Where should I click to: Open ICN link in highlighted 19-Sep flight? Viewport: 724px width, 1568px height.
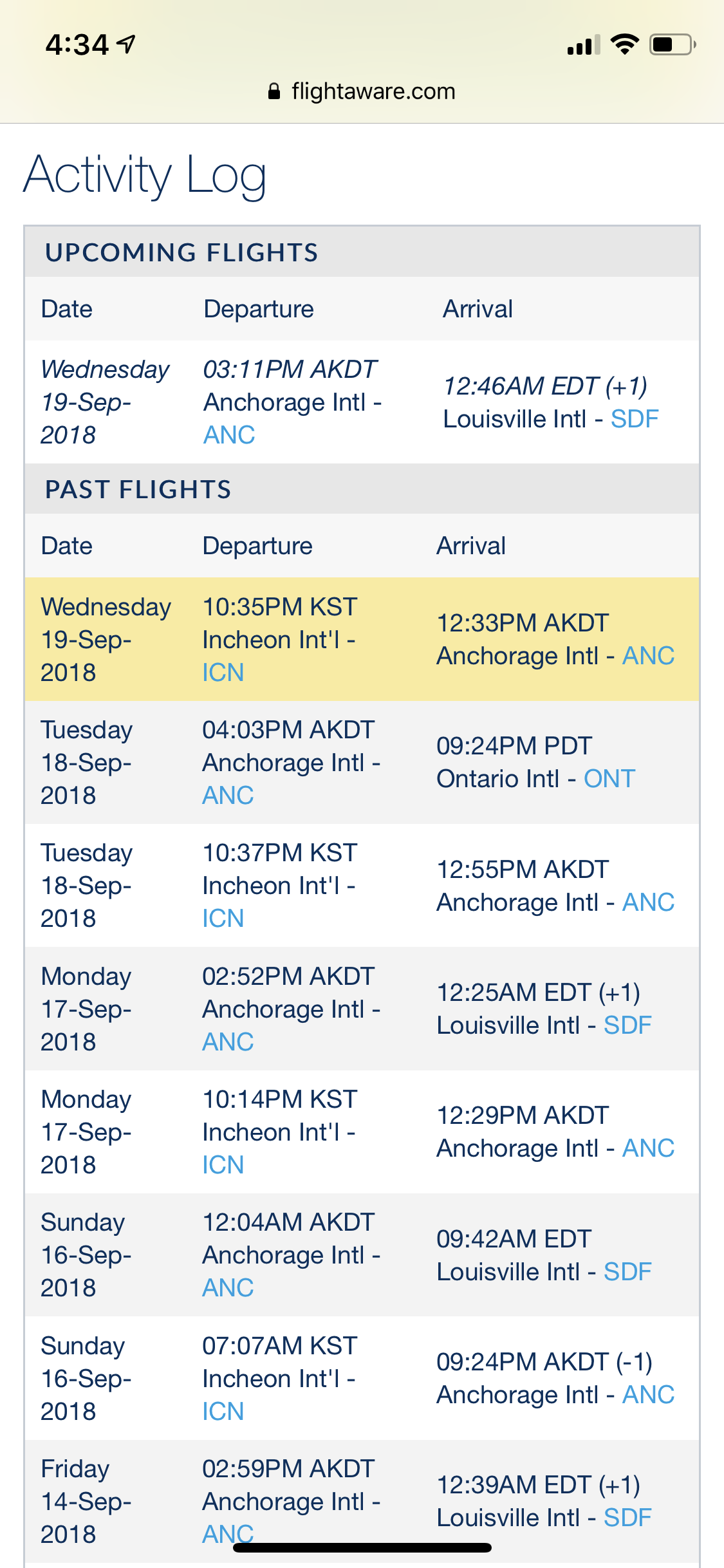coord(223,673)
